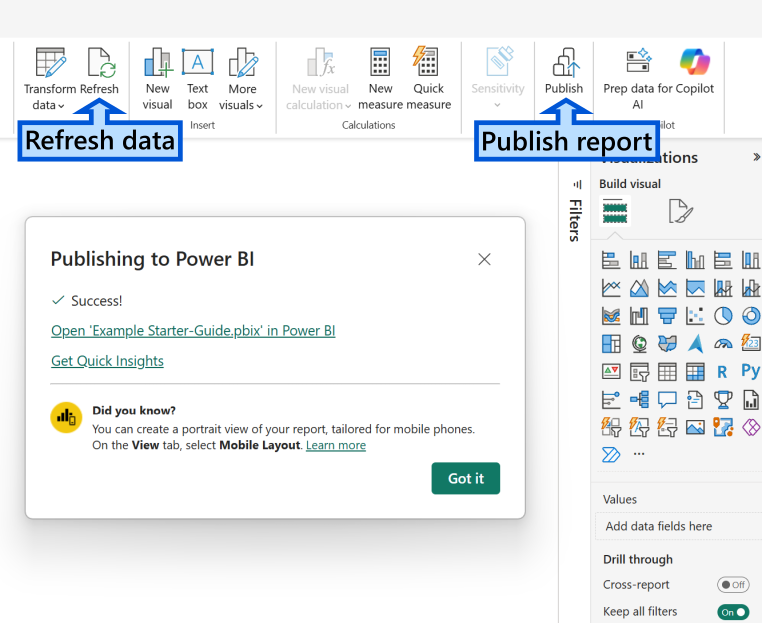Select the Clustered column chart visual
Image resolution: width=762 pixels, height=623 pixels.
tap(695, 260)
